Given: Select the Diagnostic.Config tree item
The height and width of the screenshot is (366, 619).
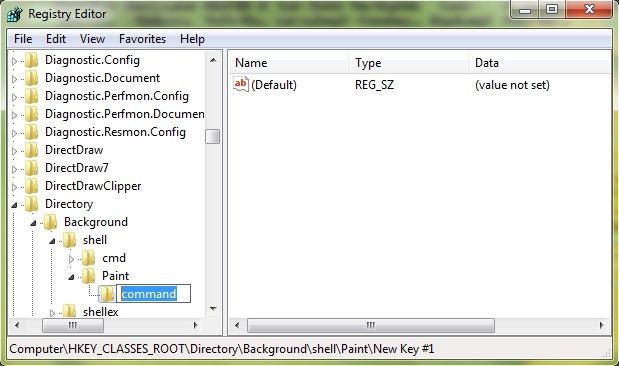Looking at the screenshot, I should (92, 60).
